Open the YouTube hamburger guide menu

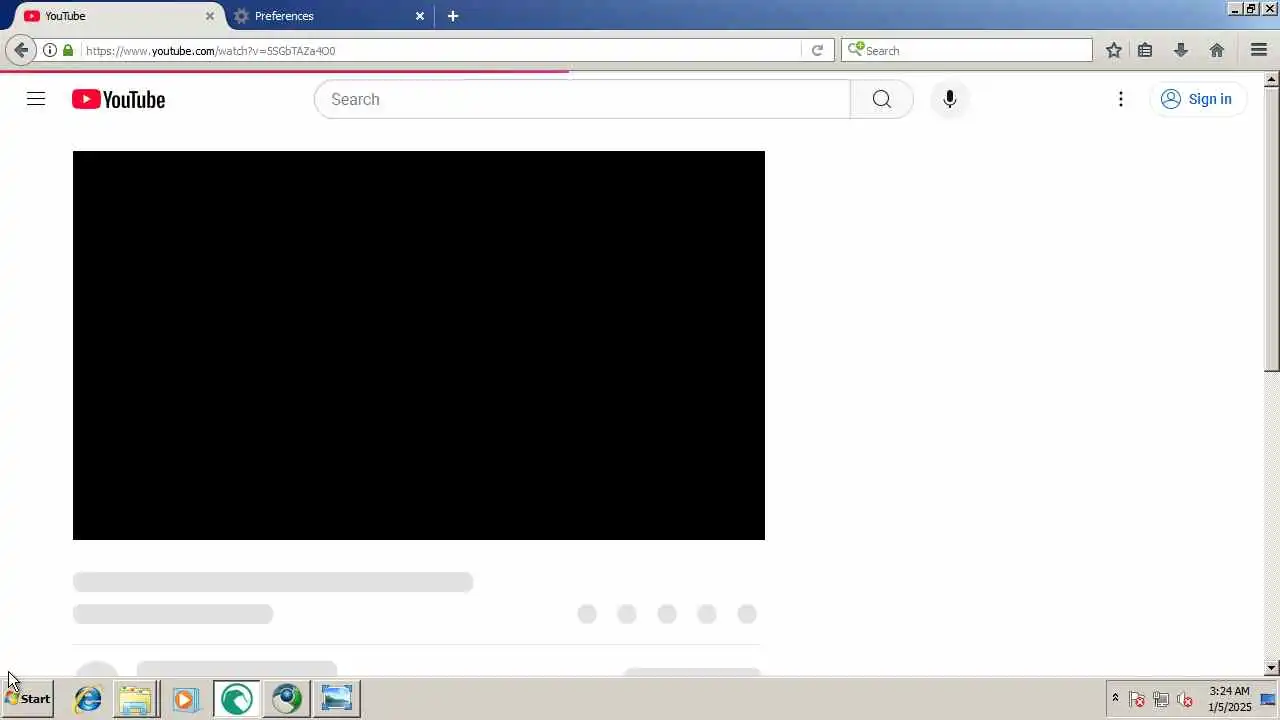[36, 99]
